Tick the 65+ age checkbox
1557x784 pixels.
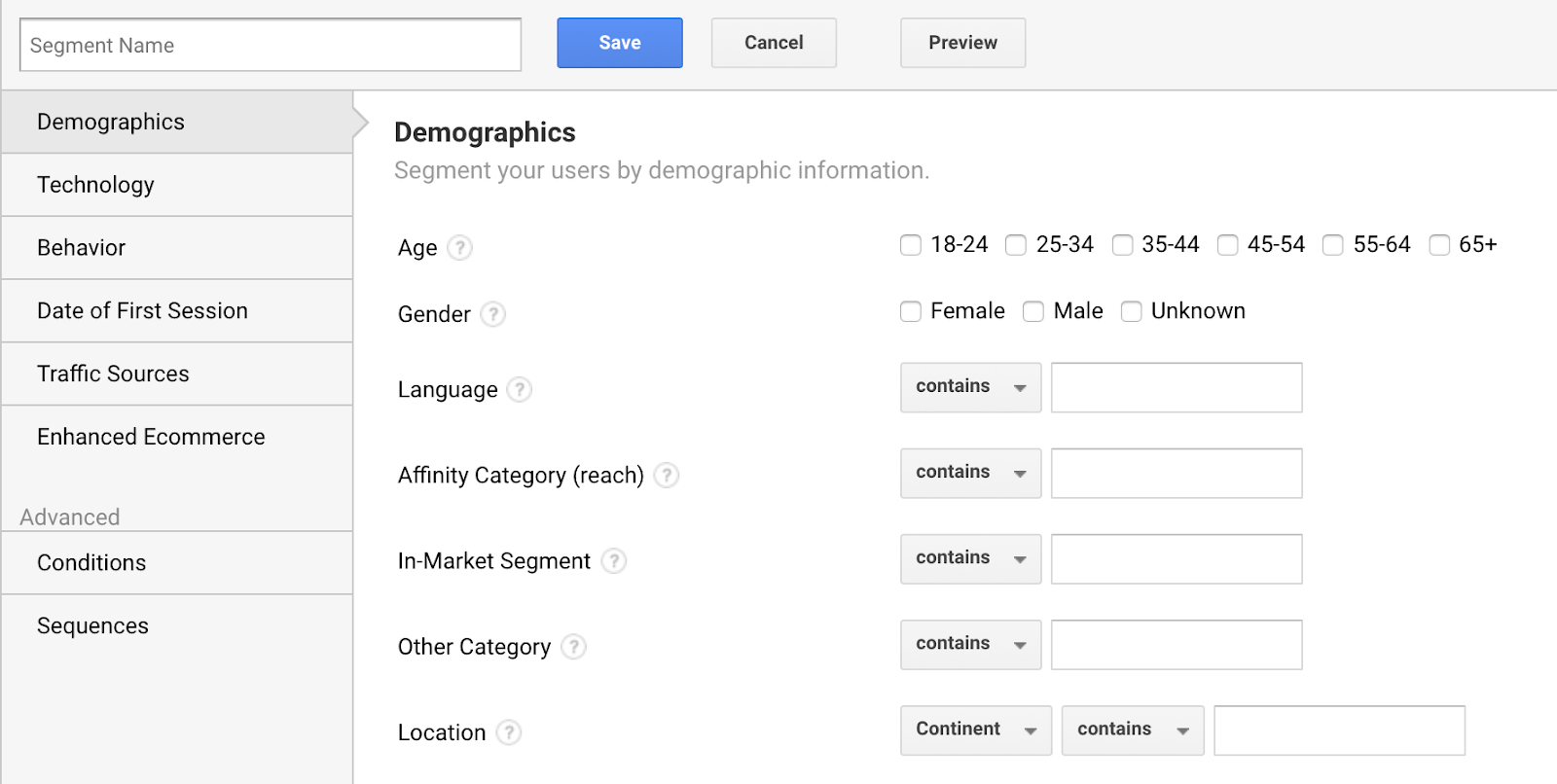[x=1439, y=245]
